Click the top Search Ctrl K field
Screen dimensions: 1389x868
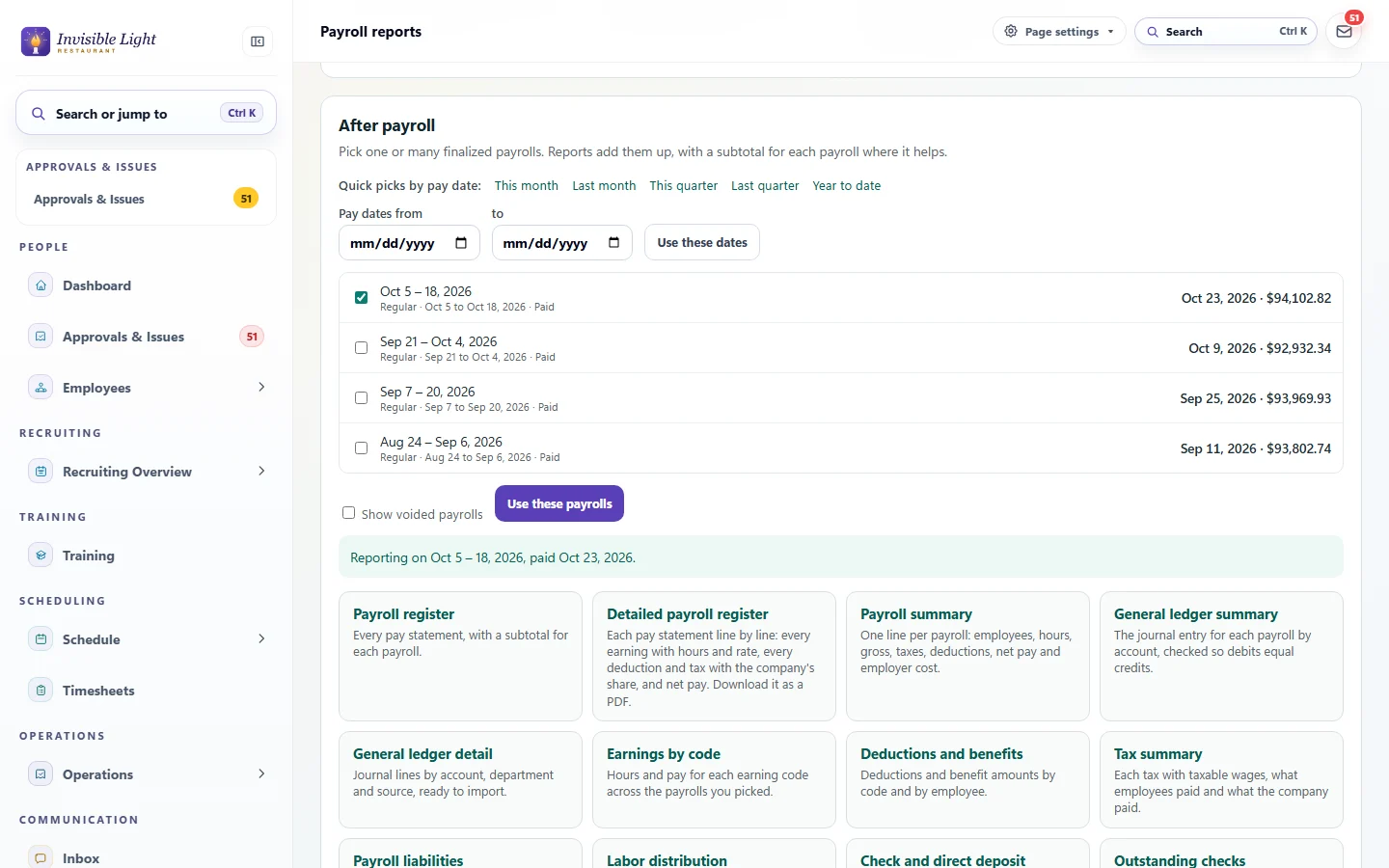pyautogui.click(x=1226, y=32)
